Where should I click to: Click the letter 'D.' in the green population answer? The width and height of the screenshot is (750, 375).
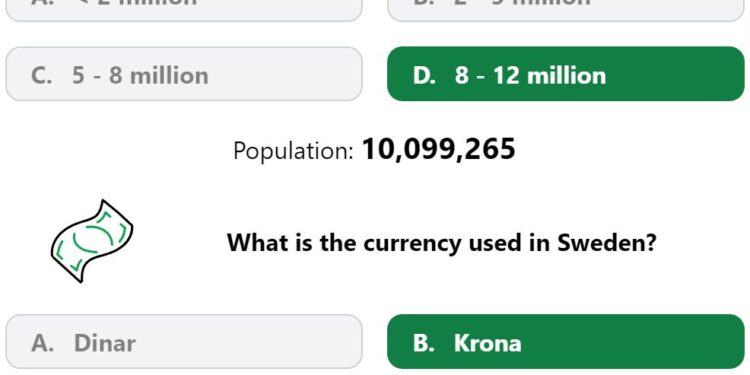424,76
